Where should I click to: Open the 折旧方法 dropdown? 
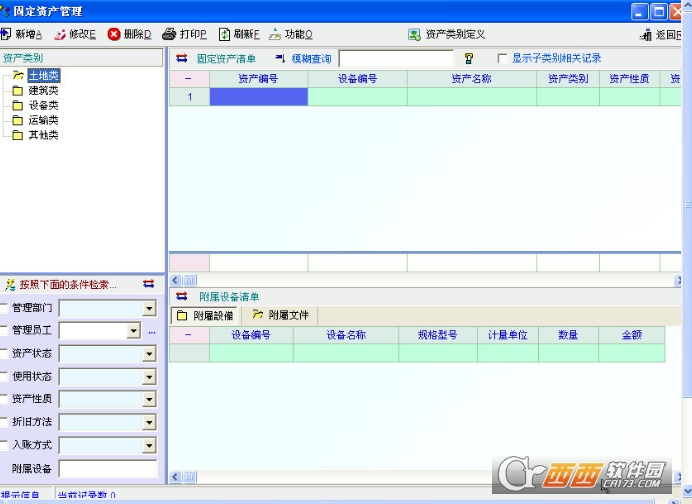(150, 423)
